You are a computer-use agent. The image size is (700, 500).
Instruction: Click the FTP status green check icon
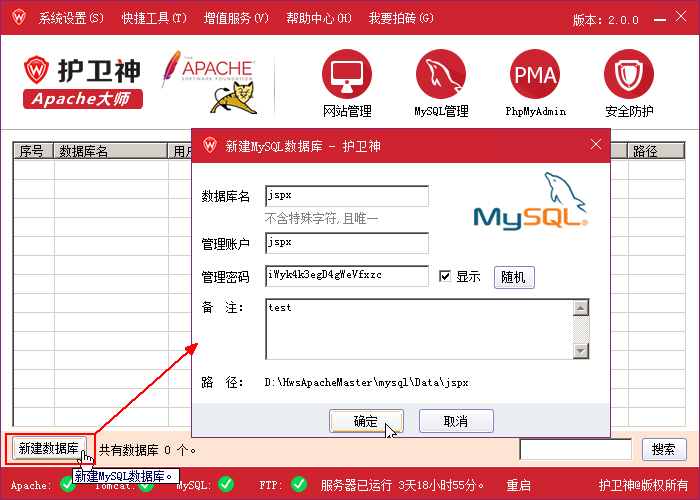pyautogui.click(x=299, y=485)
